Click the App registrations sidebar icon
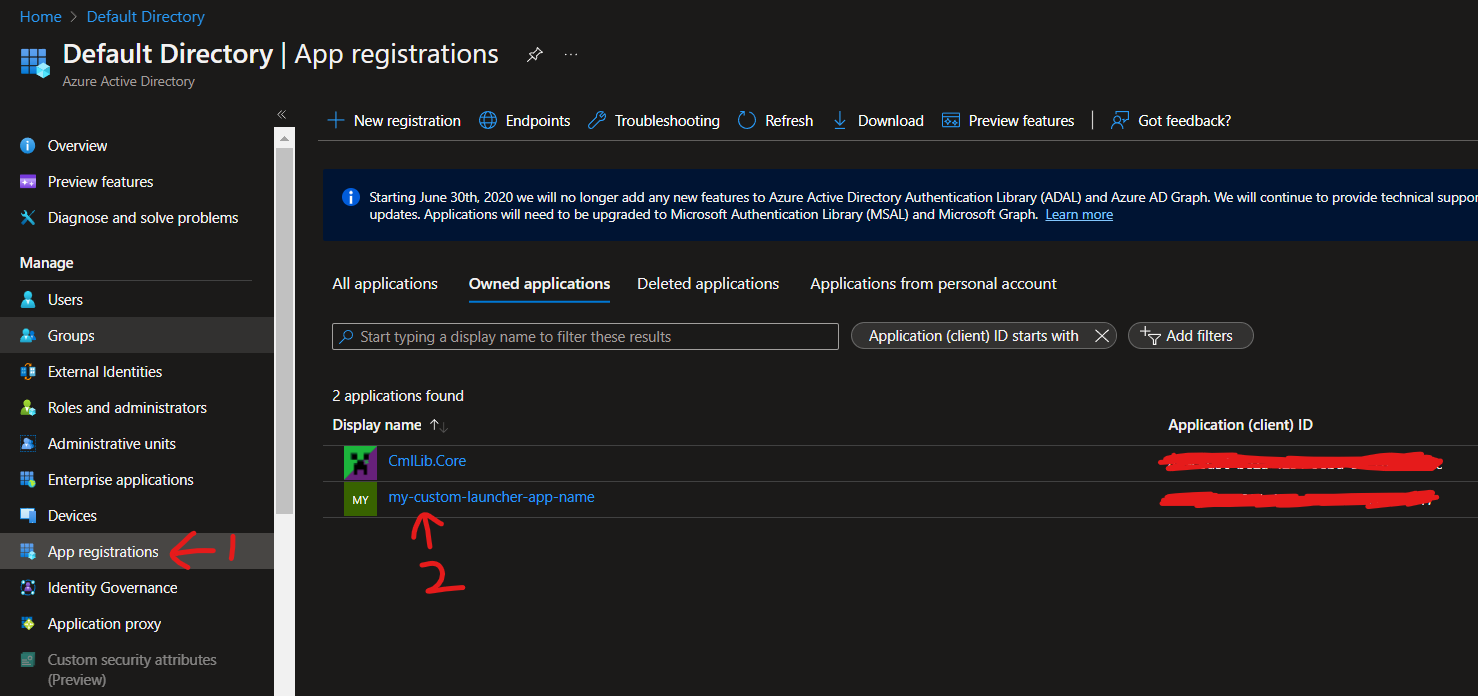 tap(28, 552)
